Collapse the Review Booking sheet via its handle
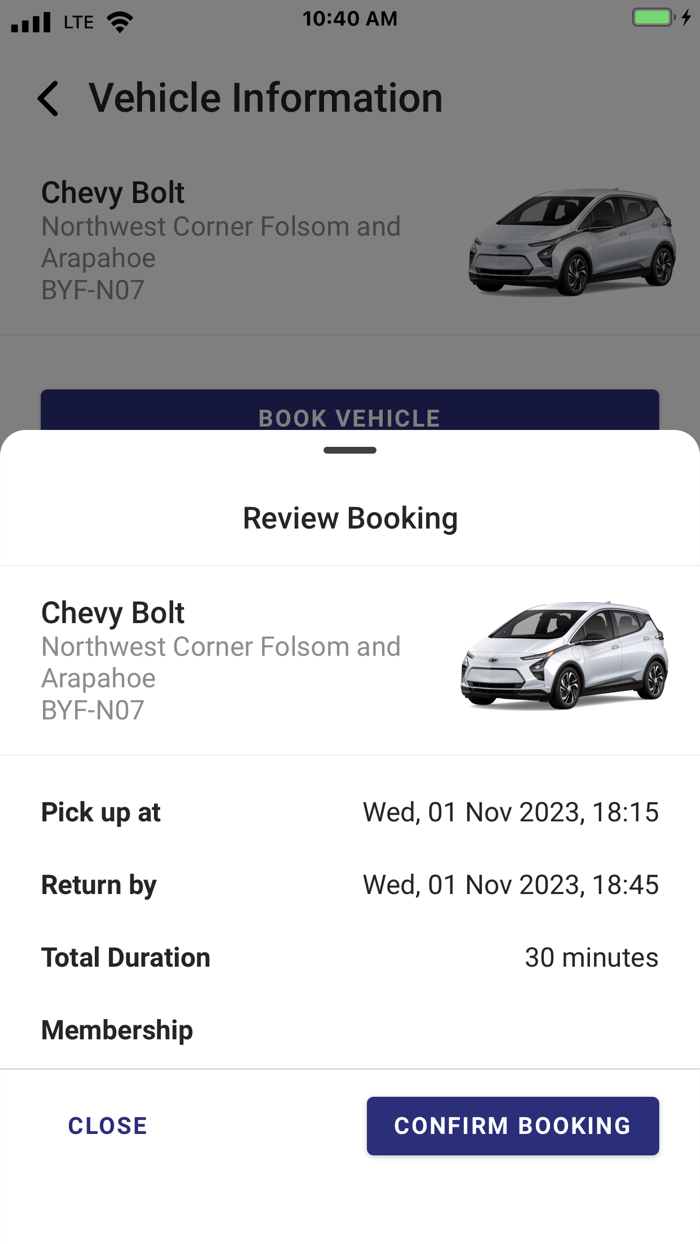 coord(349,450)
